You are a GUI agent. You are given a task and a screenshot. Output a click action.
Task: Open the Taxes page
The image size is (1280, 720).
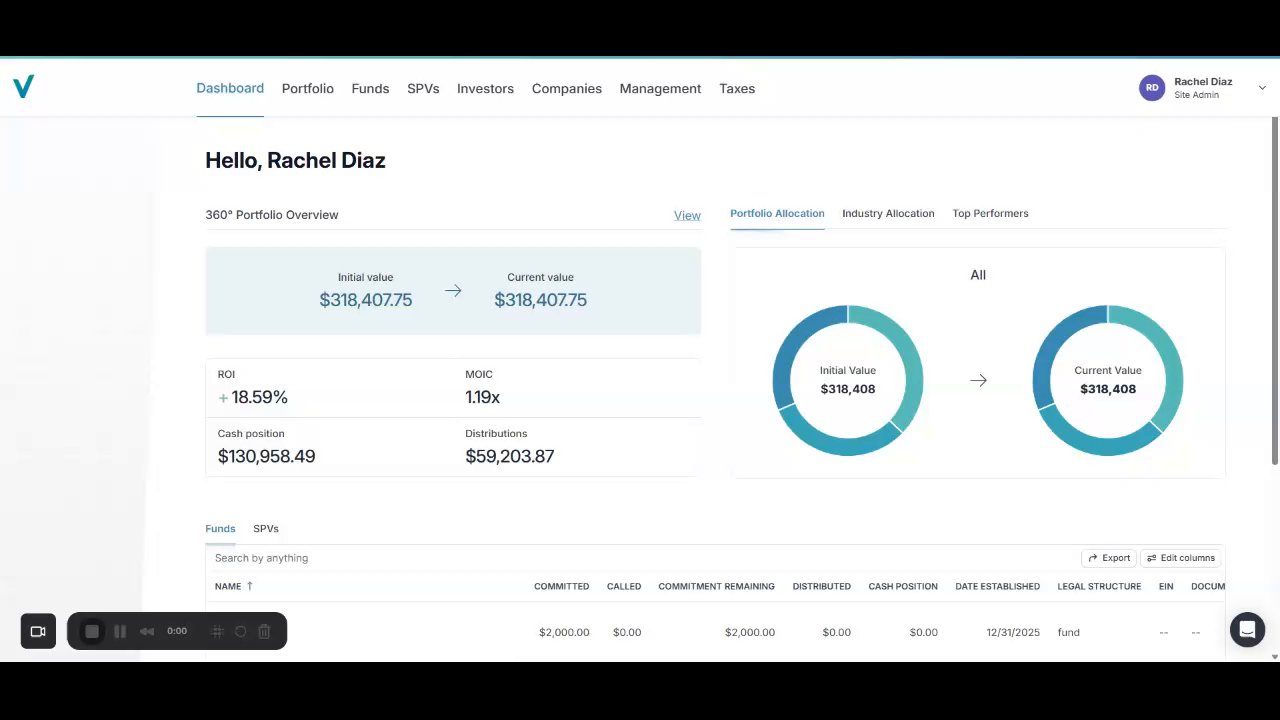point(737,88)
